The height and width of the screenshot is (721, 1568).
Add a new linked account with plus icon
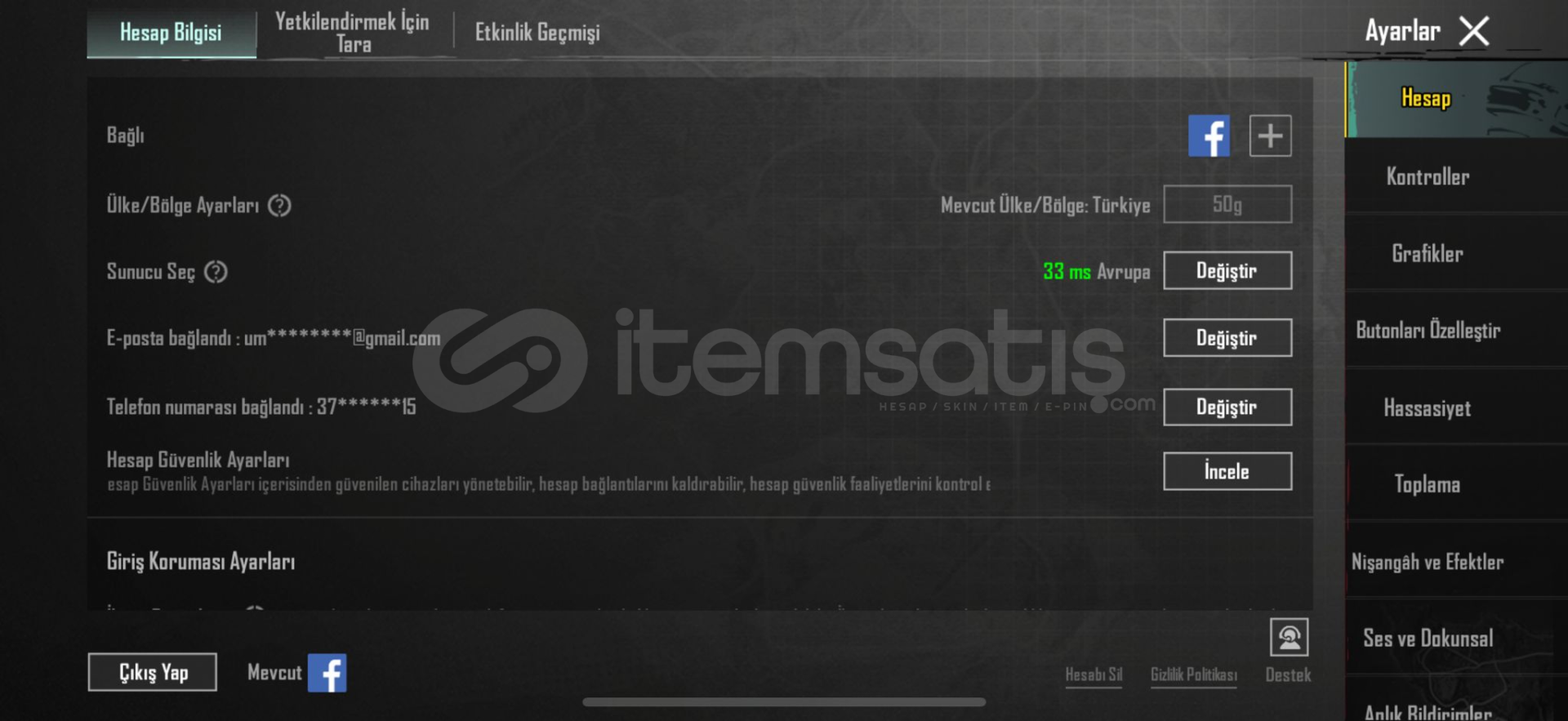coord(1270,136)
